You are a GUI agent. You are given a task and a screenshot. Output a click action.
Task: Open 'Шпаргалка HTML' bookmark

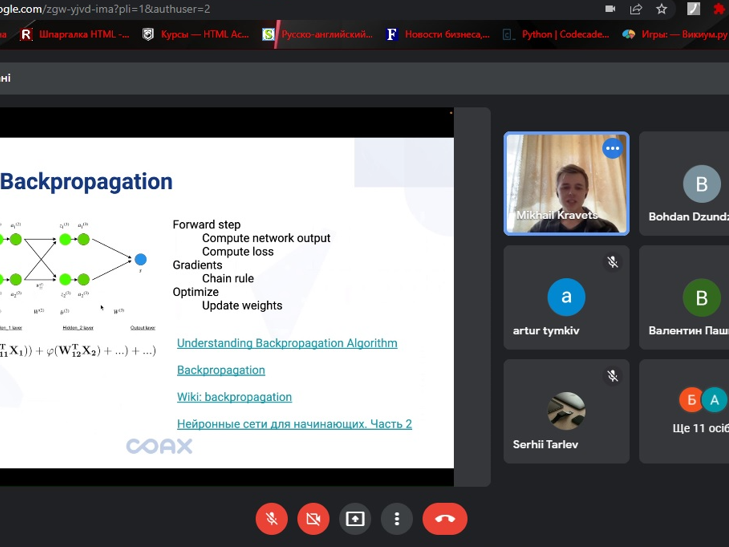pyautogui.click(x=76, y=34)
